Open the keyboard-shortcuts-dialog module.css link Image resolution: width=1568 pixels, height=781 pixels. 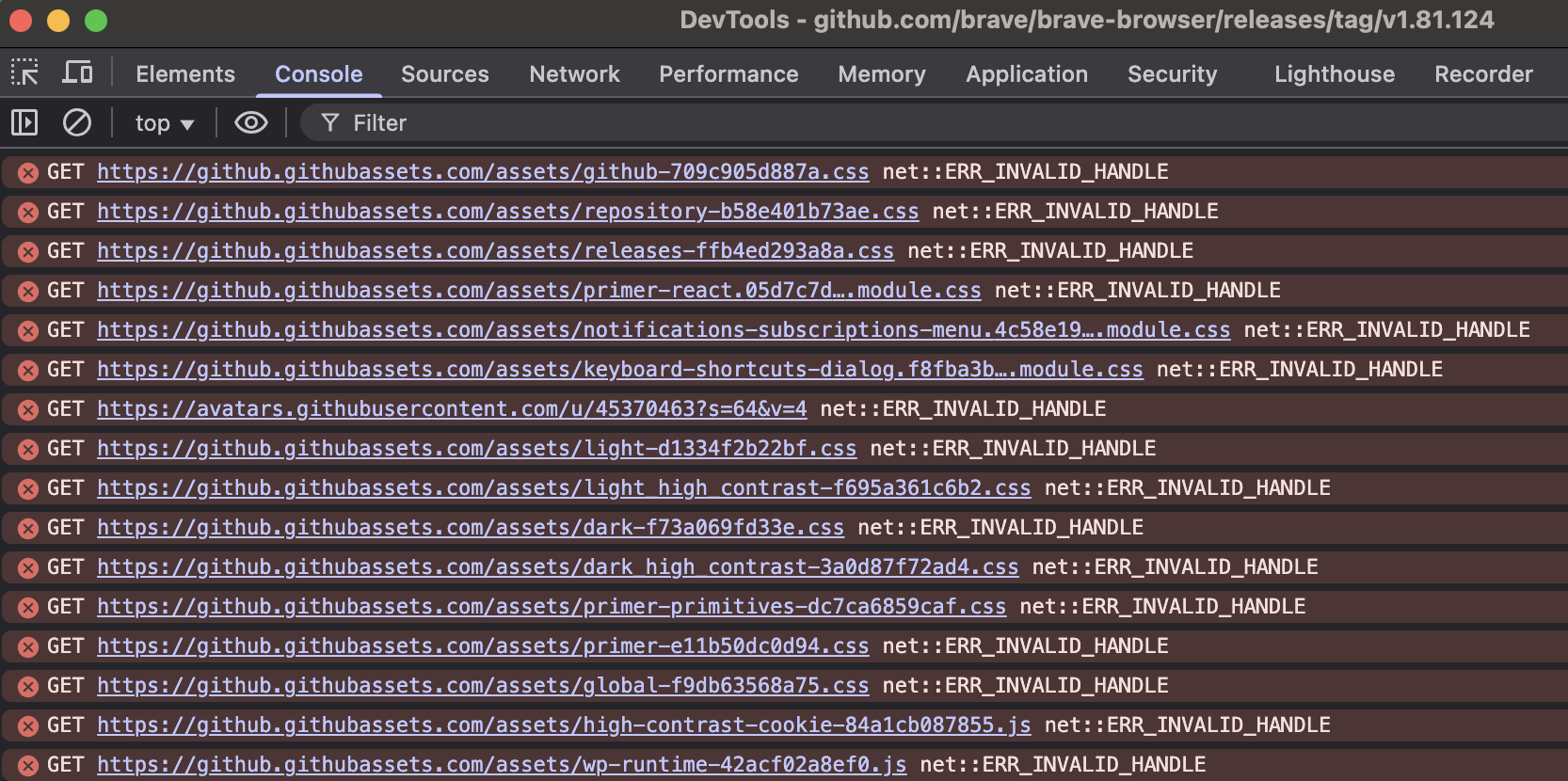click(x=620, y=370)
